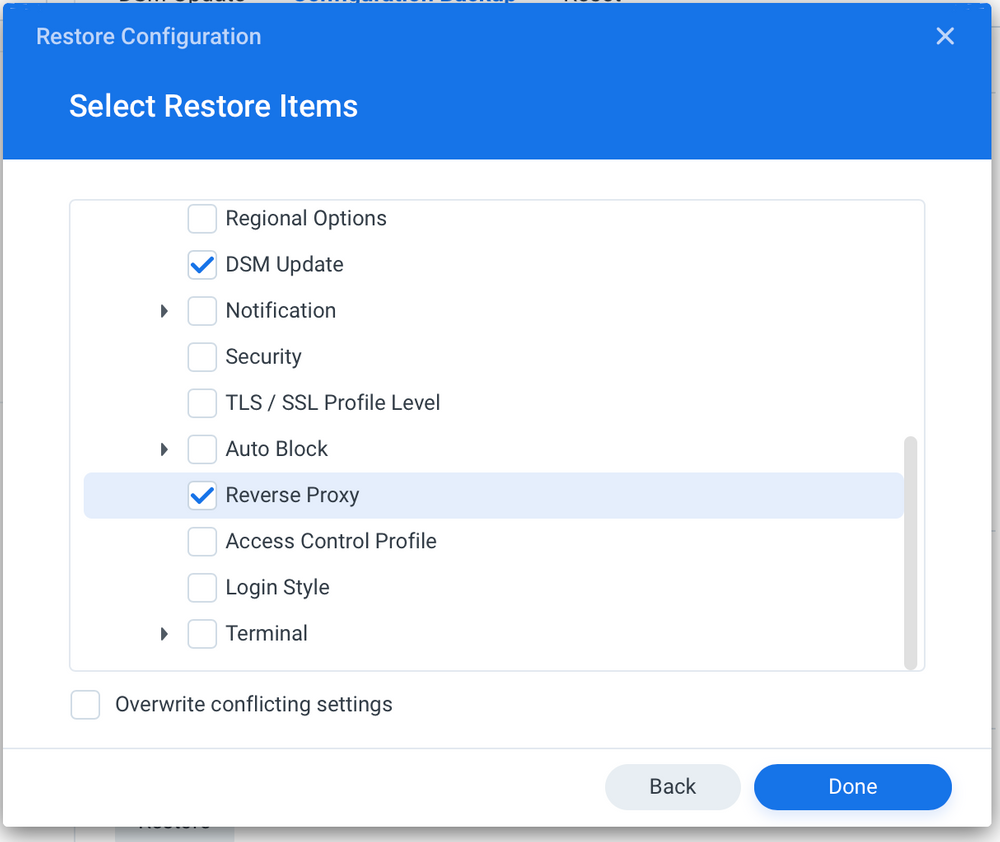Image resolution: width=1000 pixels, height=842 pixels.
Task: Click the Done button
Action: [852, 787]
